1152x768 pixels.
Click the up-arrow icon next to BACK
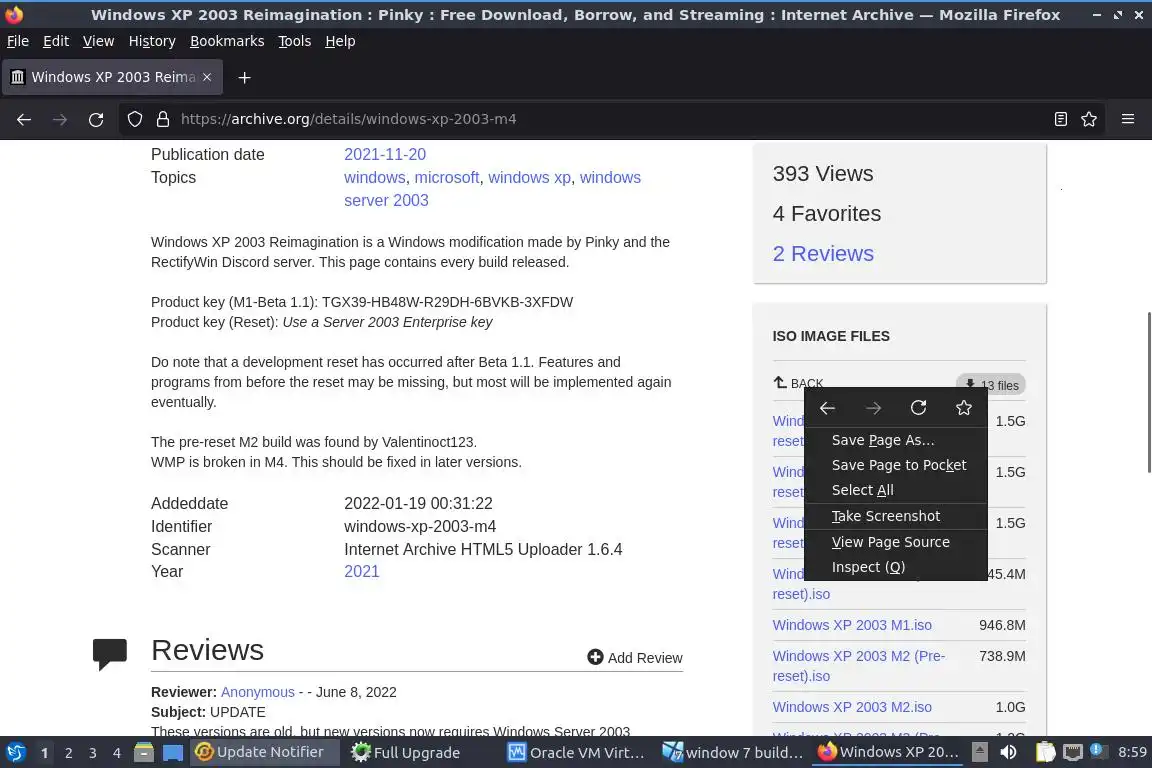point(780,382)
